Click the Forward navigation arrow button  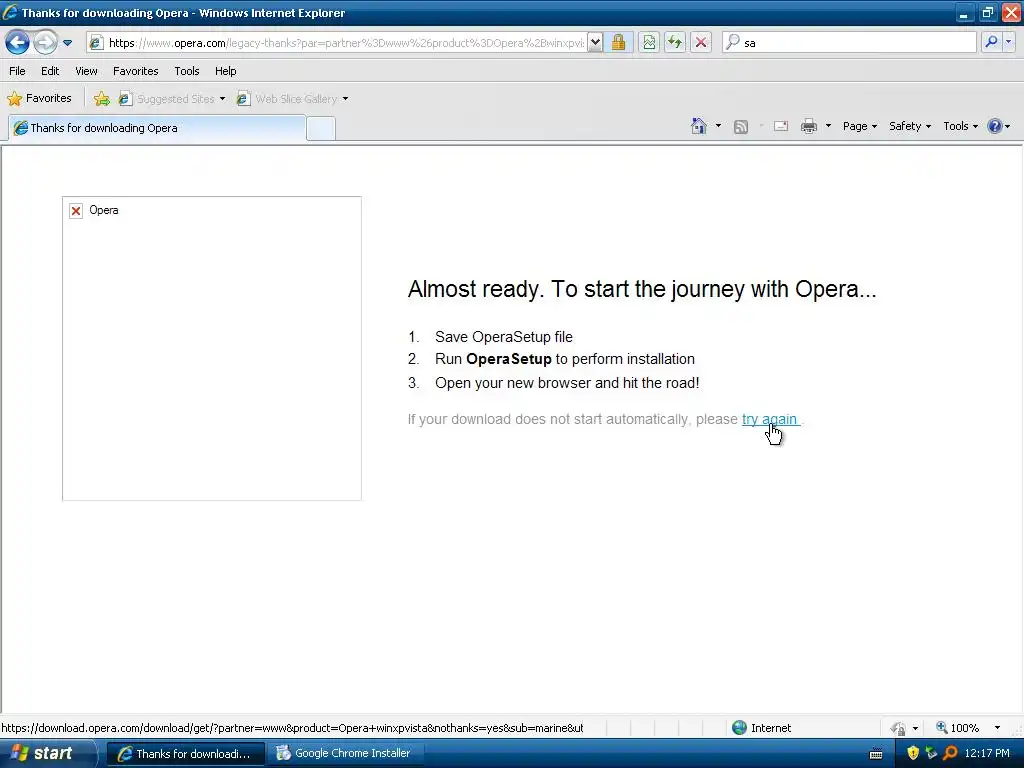pos(44,43)
